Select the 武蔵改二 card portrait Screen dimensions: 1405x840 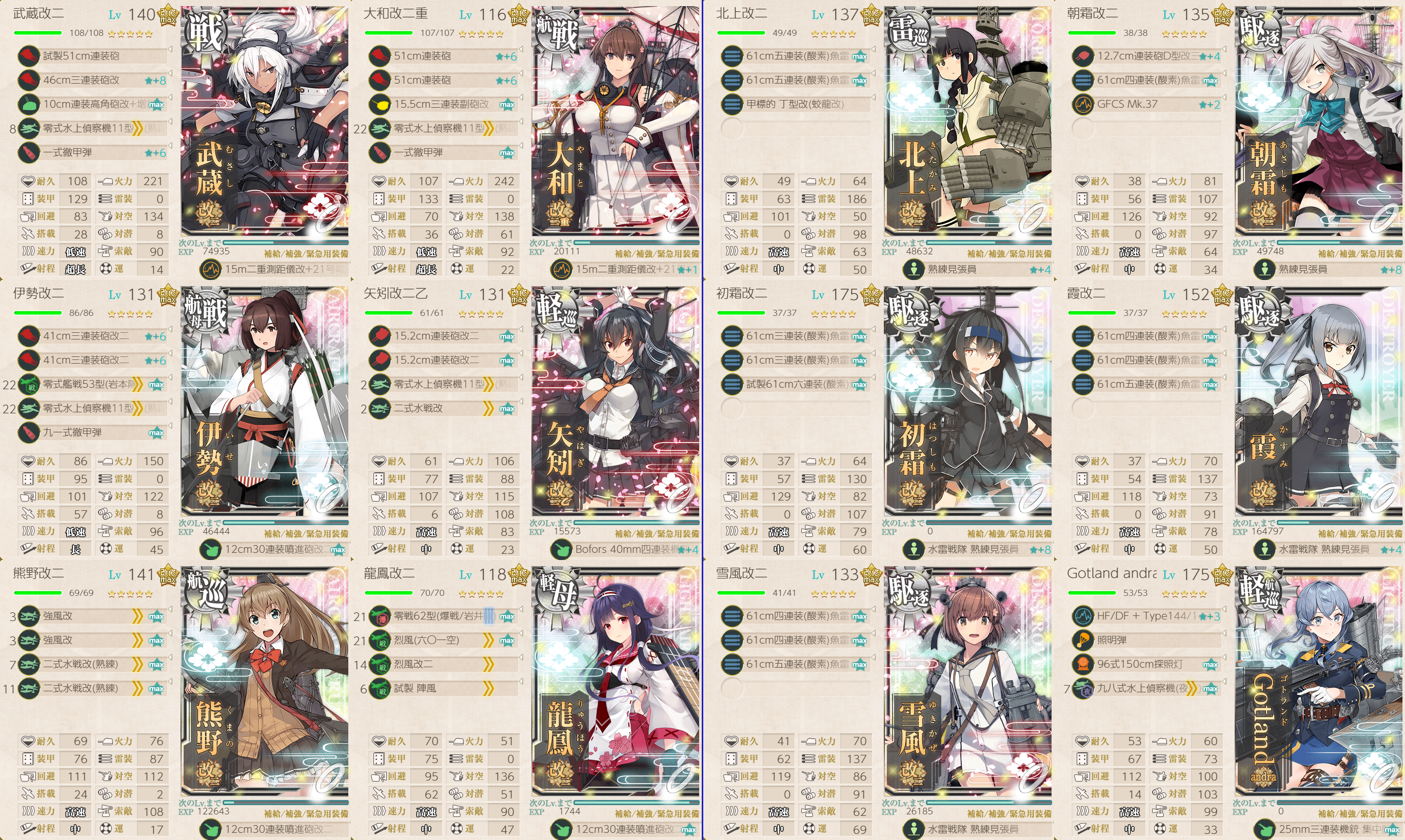click(x=264, y=121)
